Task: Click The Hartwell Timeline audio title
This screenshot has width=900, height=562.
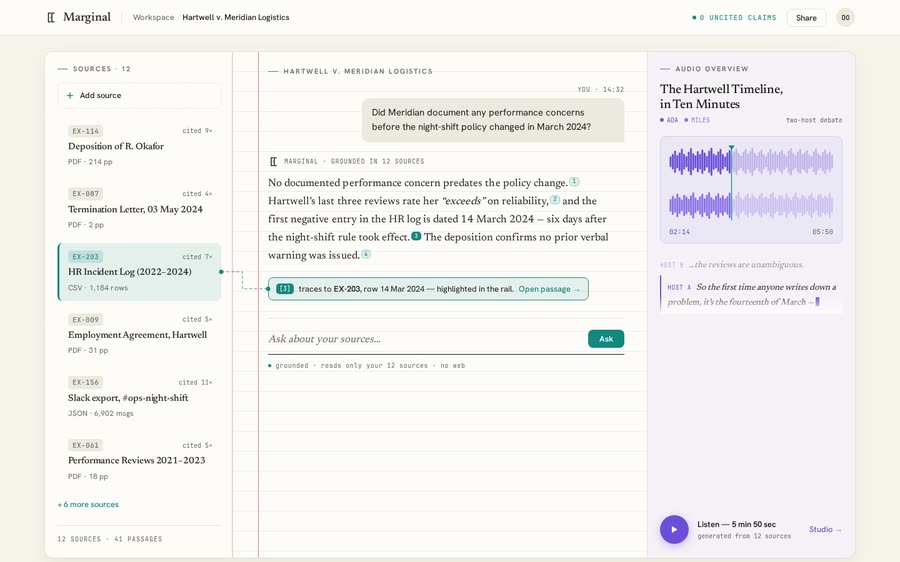Action: tap(721, 96)
